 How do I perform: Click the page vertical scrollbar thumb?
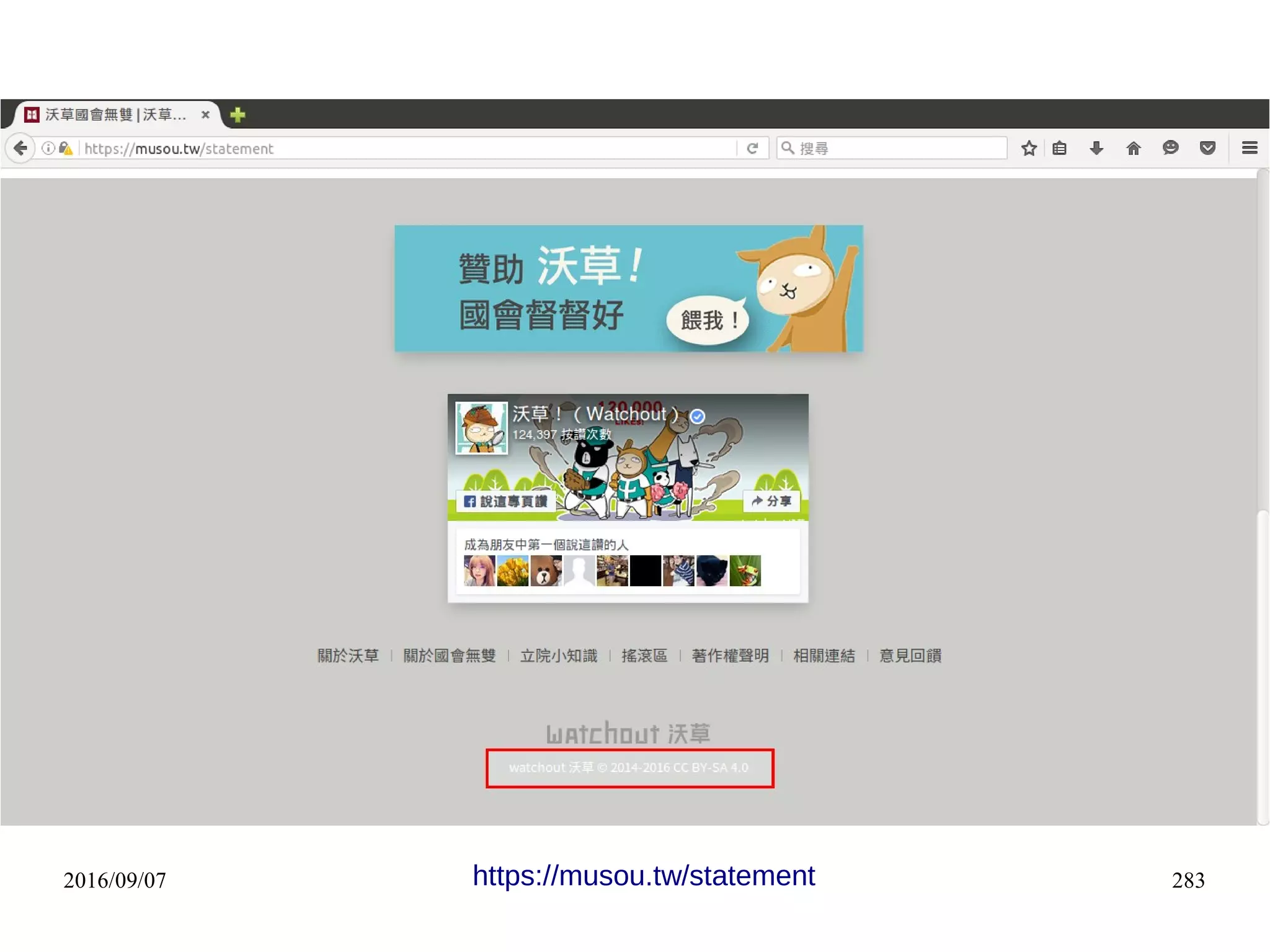point(1262,667)
